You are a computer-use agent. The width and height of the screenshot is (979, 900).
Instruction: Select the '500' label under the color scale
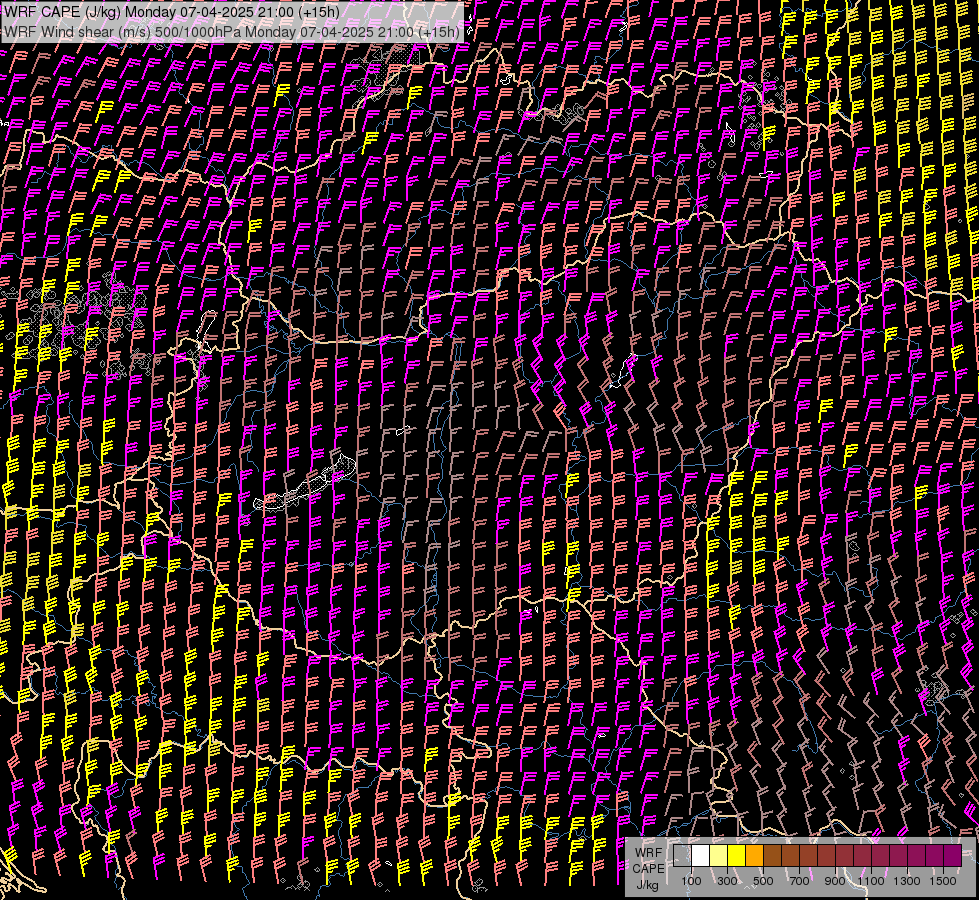coord(763,881)
